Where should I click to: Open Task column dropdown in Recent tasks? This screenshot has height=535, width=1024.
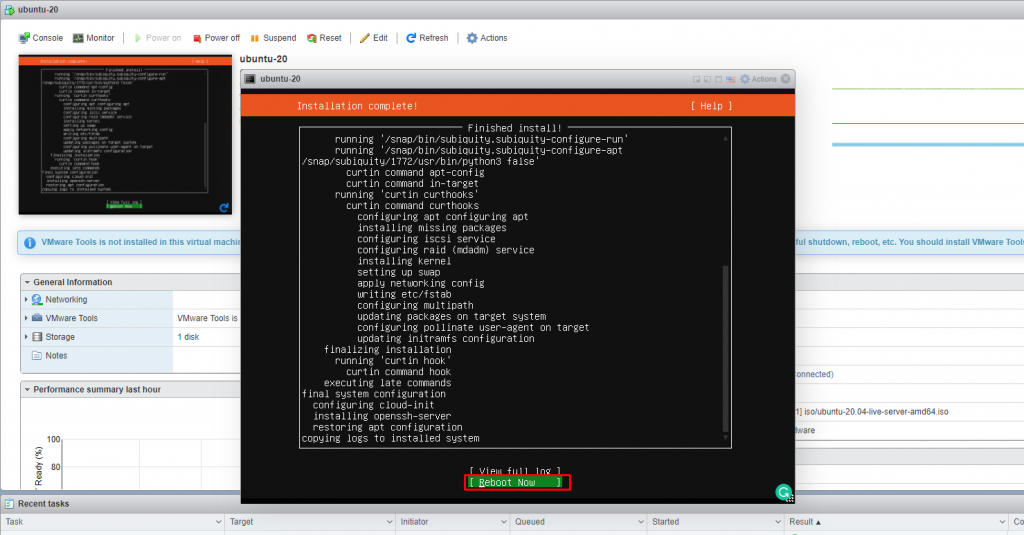pos(217,522)
